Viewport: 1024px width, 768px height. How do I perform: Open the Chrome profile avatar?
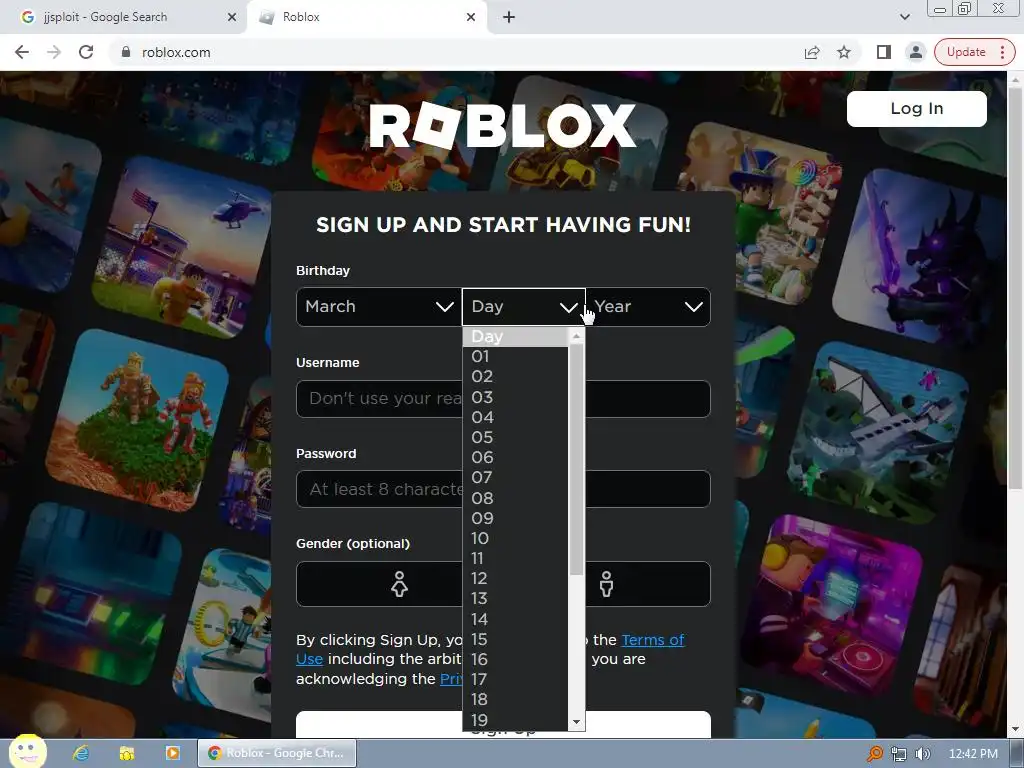pyautogui.click(x=916, y=52)
